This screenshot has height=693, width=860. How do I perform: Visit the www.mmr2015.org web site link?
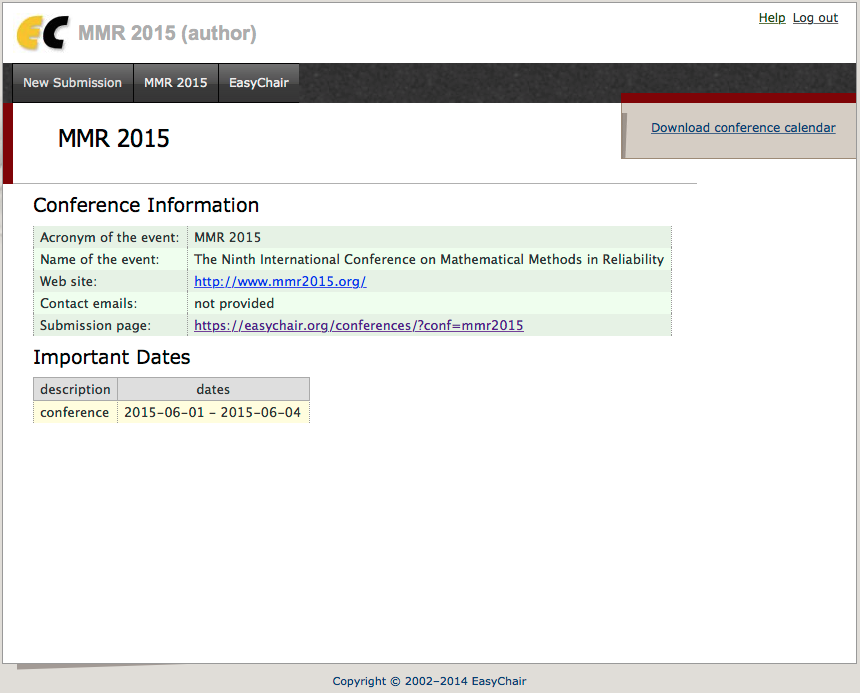pos(280,282)
